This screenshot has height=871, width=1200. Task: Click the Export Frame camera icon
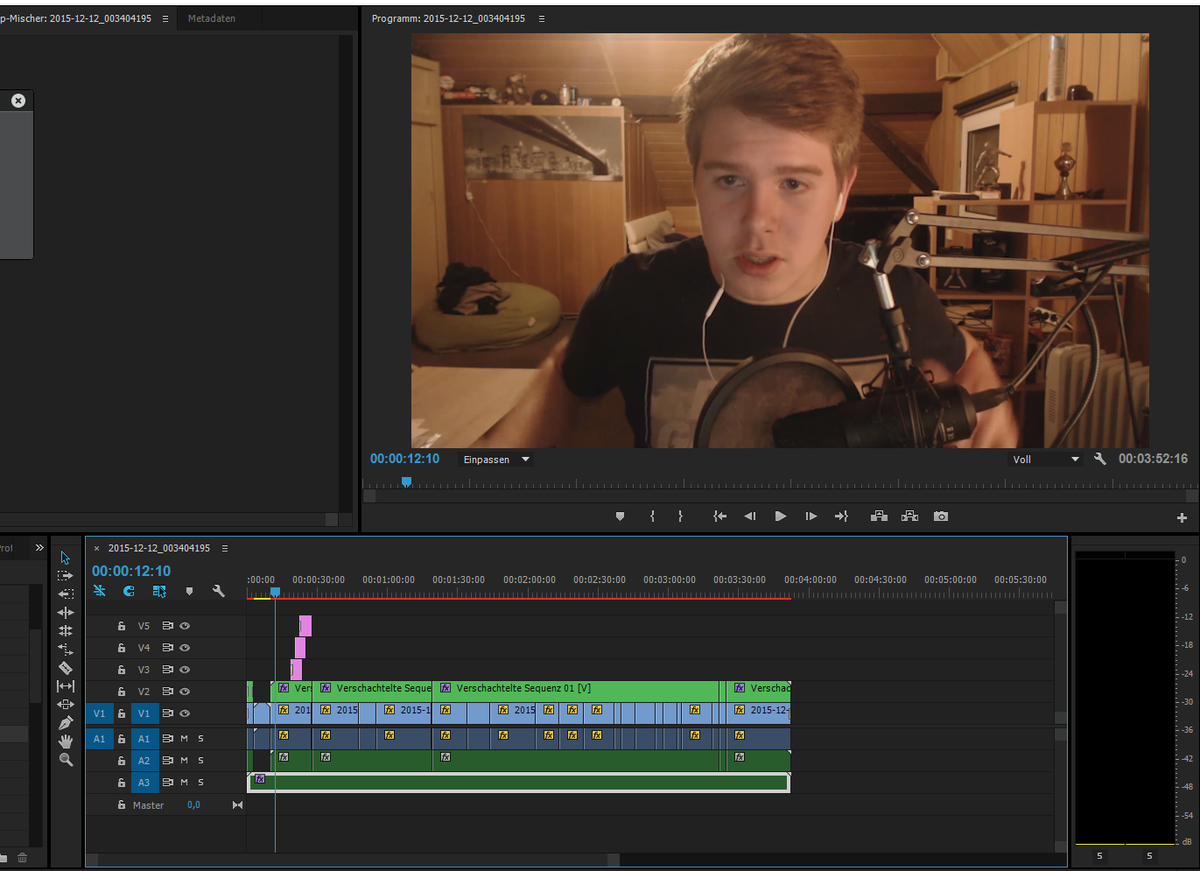point(941,516)
